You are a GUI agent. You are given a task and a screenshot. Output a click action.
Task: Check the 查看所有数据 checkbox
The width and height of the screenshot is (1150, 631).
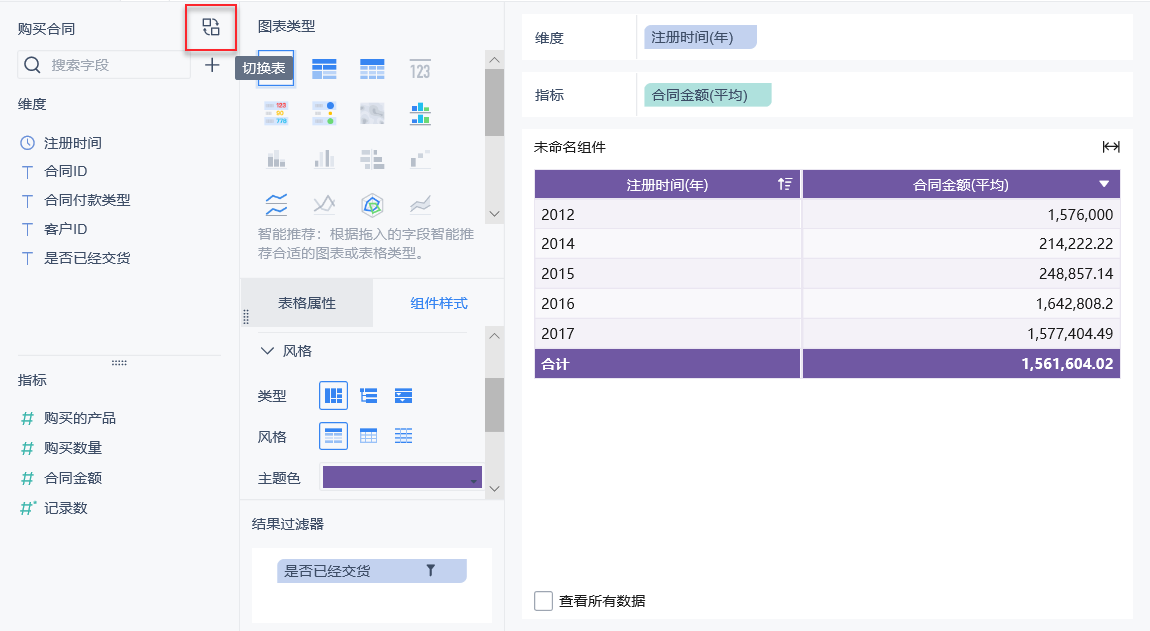tap(544, 601)
